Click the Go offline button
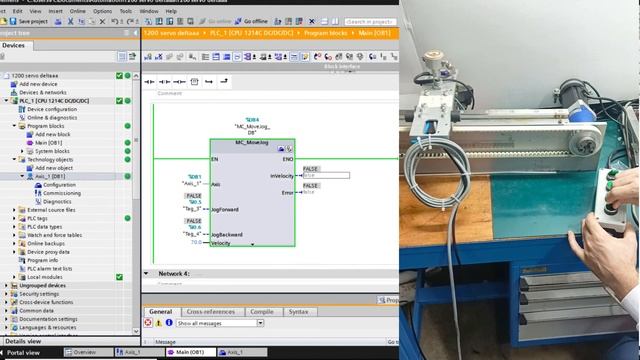640x360 pixels. click(251, 21)
